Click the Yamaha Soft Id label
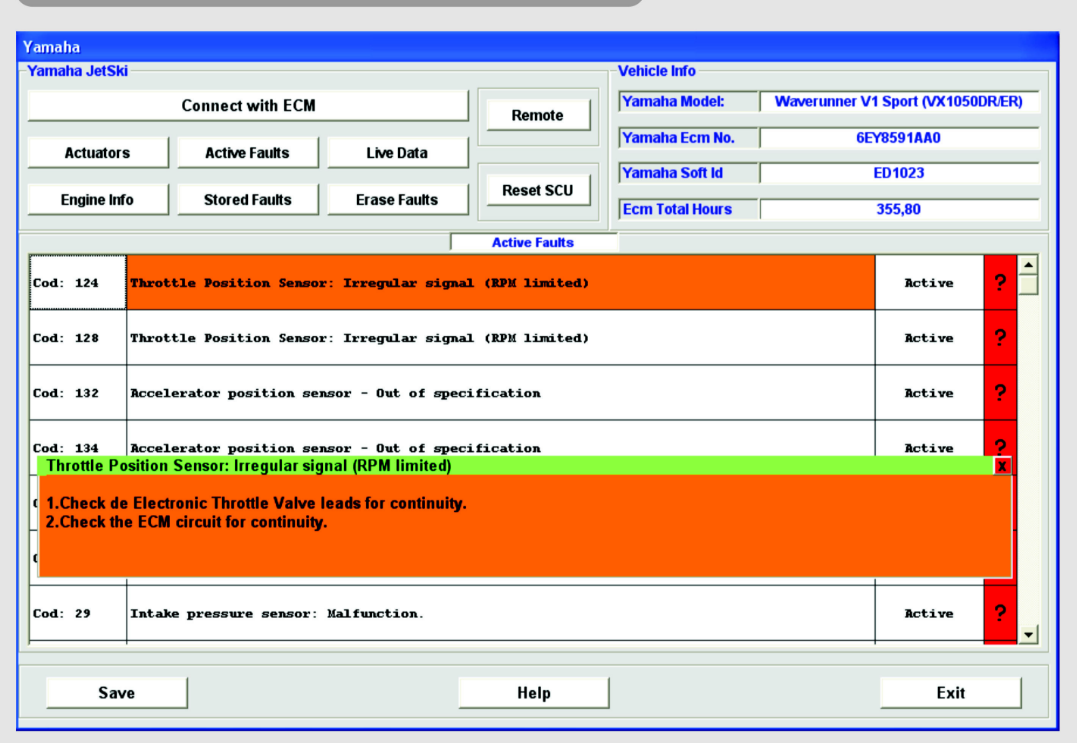Viewport: 1077px width, 743px height. point(688,173)
